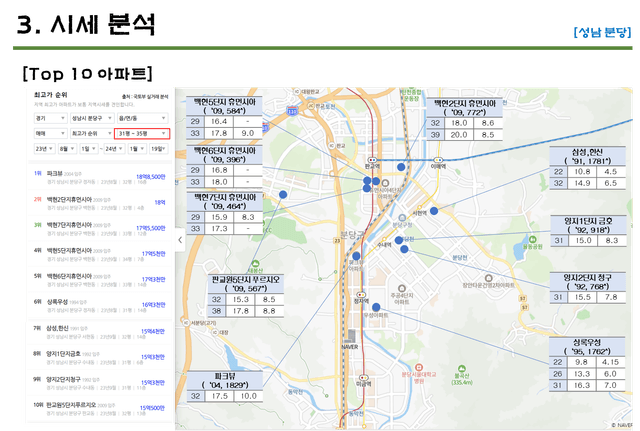Click the '16.3' cell in 상록우성 table

[x=582, y=385]
